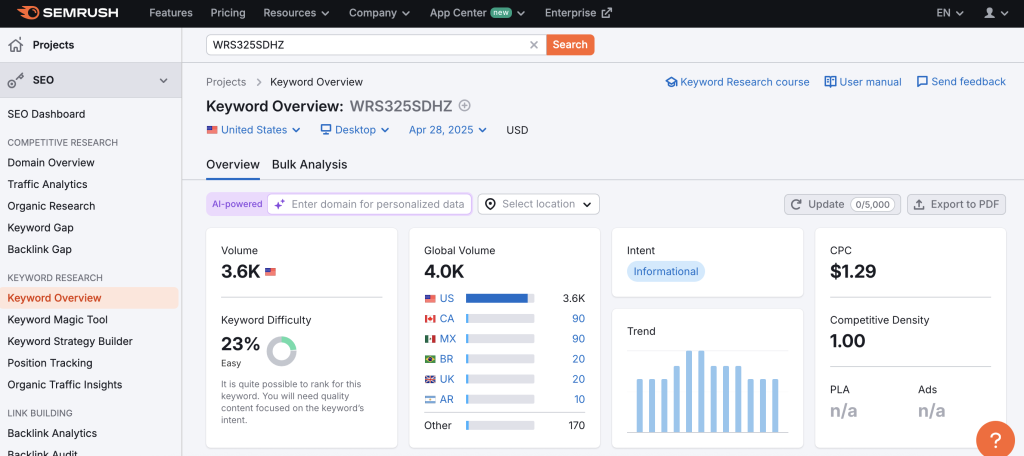
Task: Click Projects in the breadcrumb
Action: coord(226,82)
